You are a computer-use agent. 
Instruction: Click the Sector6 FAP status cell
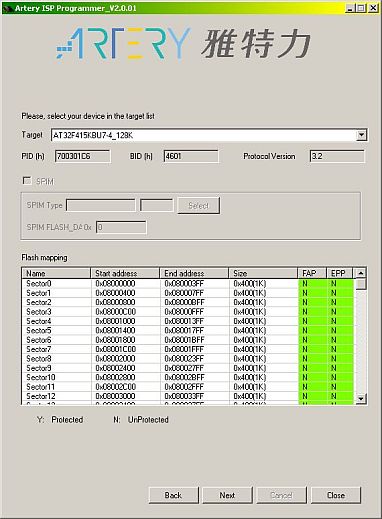pos(312,340)
